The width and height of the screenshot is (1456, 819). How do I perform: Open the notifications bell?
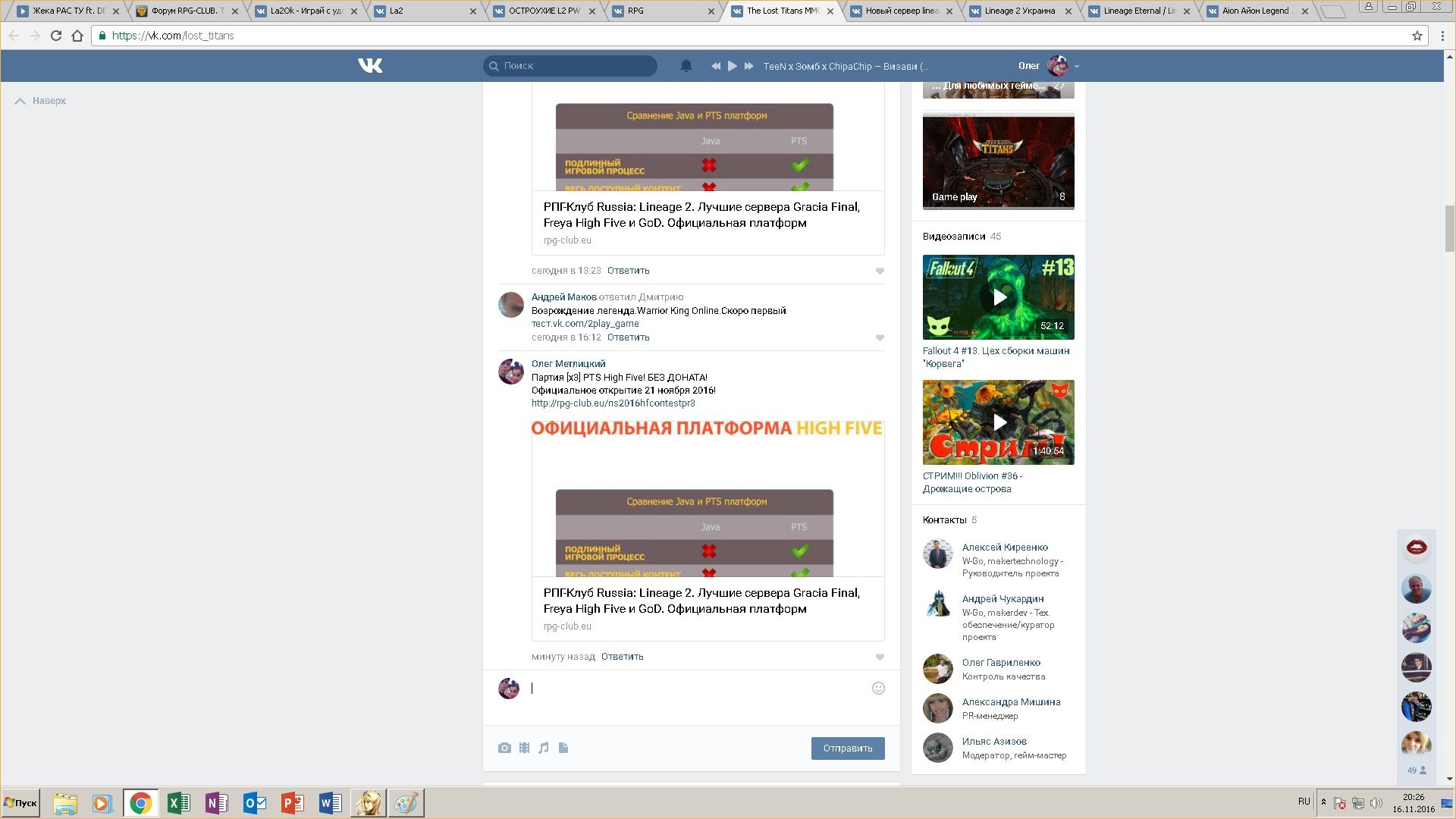pos(686,66)
